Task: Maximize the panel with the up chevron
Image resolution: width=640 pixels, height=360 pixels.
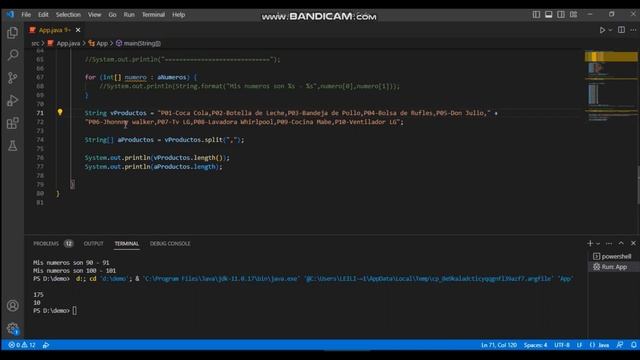Action: (621, 243)
